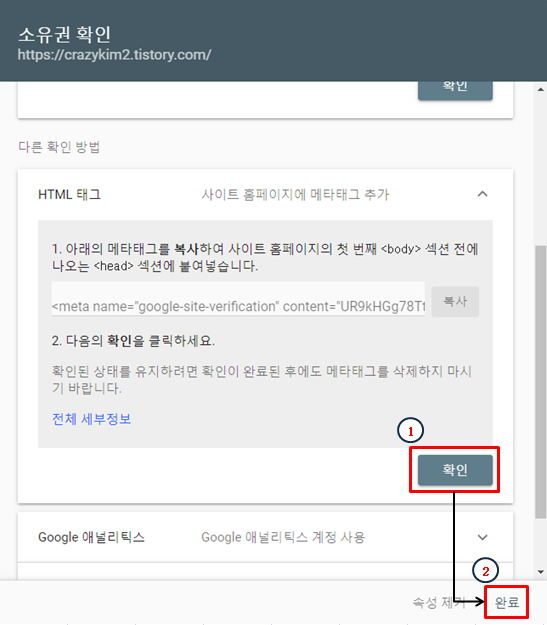
Task: Click 완료 to finish verification
Action: coord(507,602)
